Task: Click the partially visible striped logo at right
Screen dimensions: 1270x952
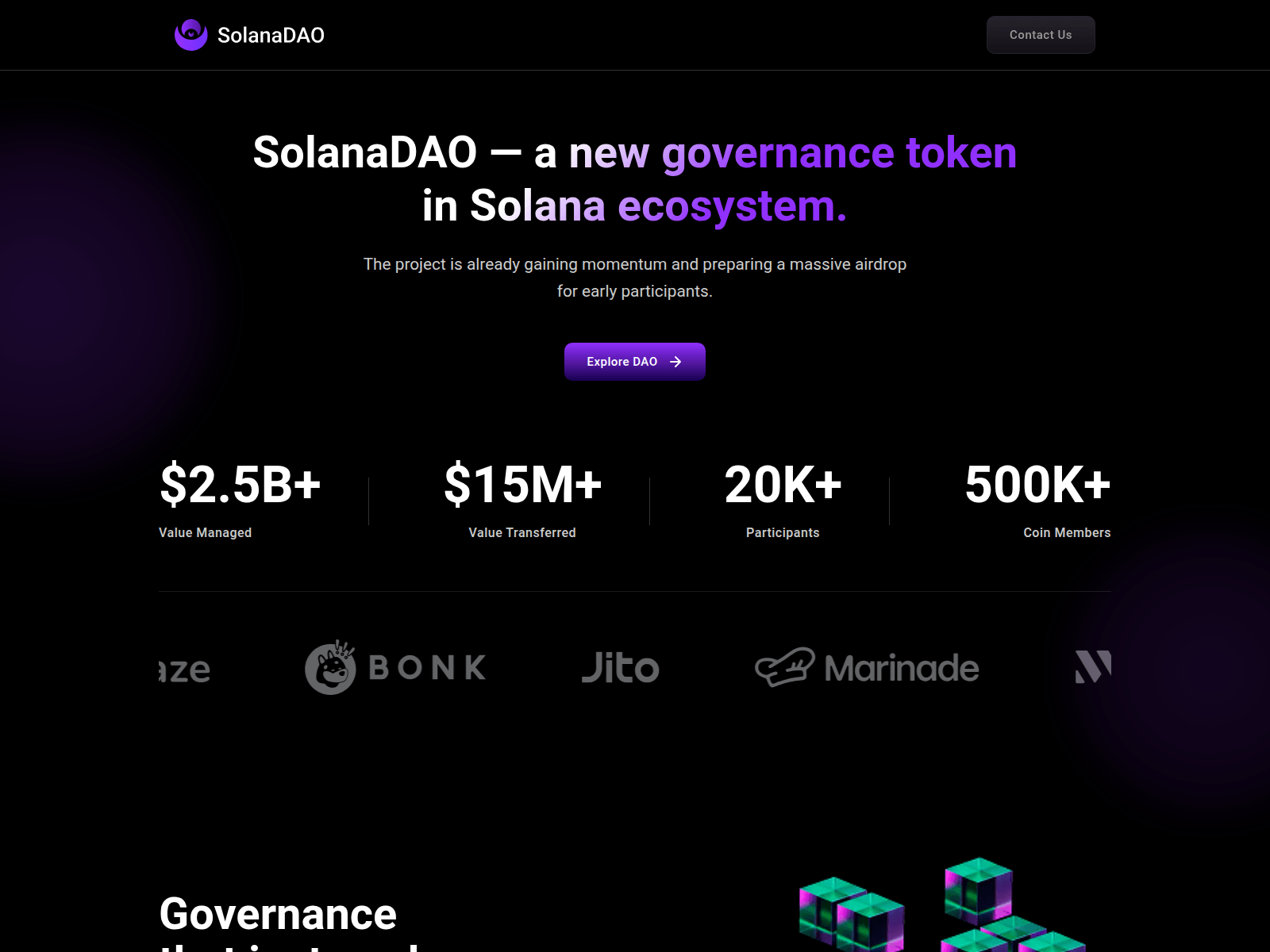Action: click(x=1093, y=666)
